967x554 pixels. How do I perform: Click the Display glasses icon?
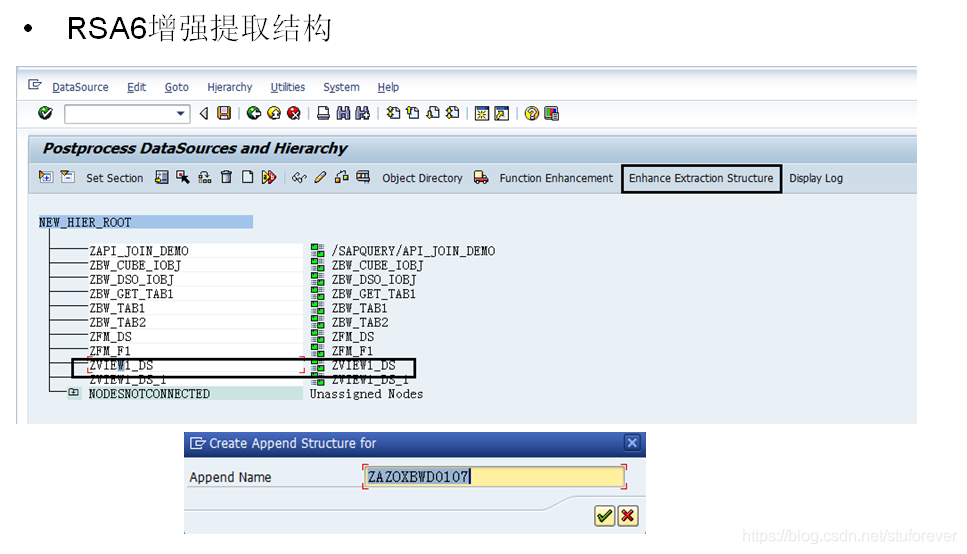tap(299, 178)
